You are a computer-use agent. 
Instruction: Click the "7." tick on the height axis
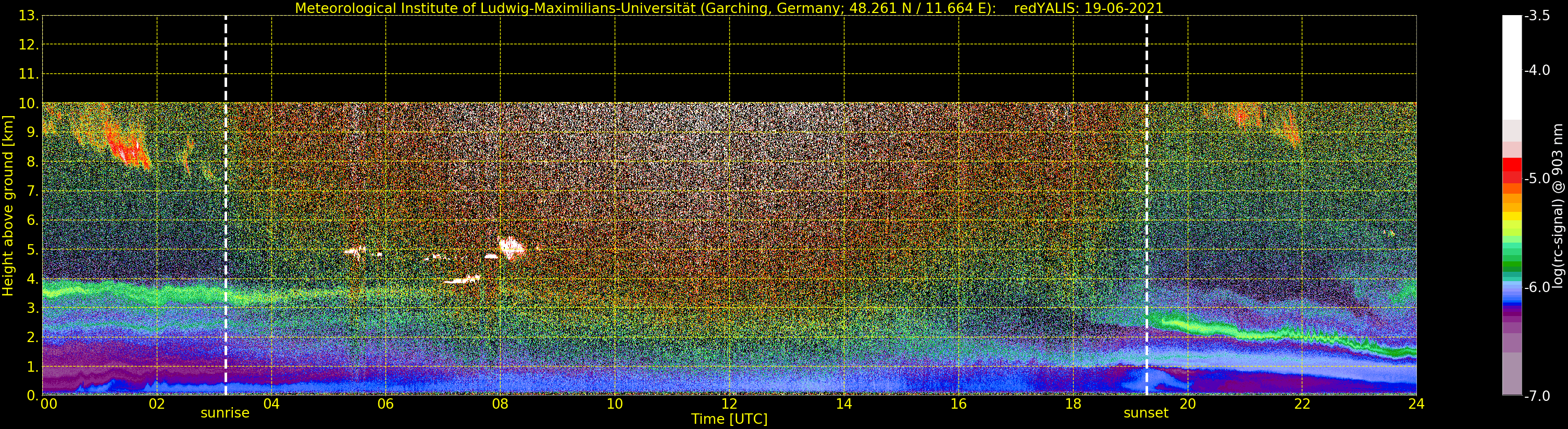(x=32, y=192)
